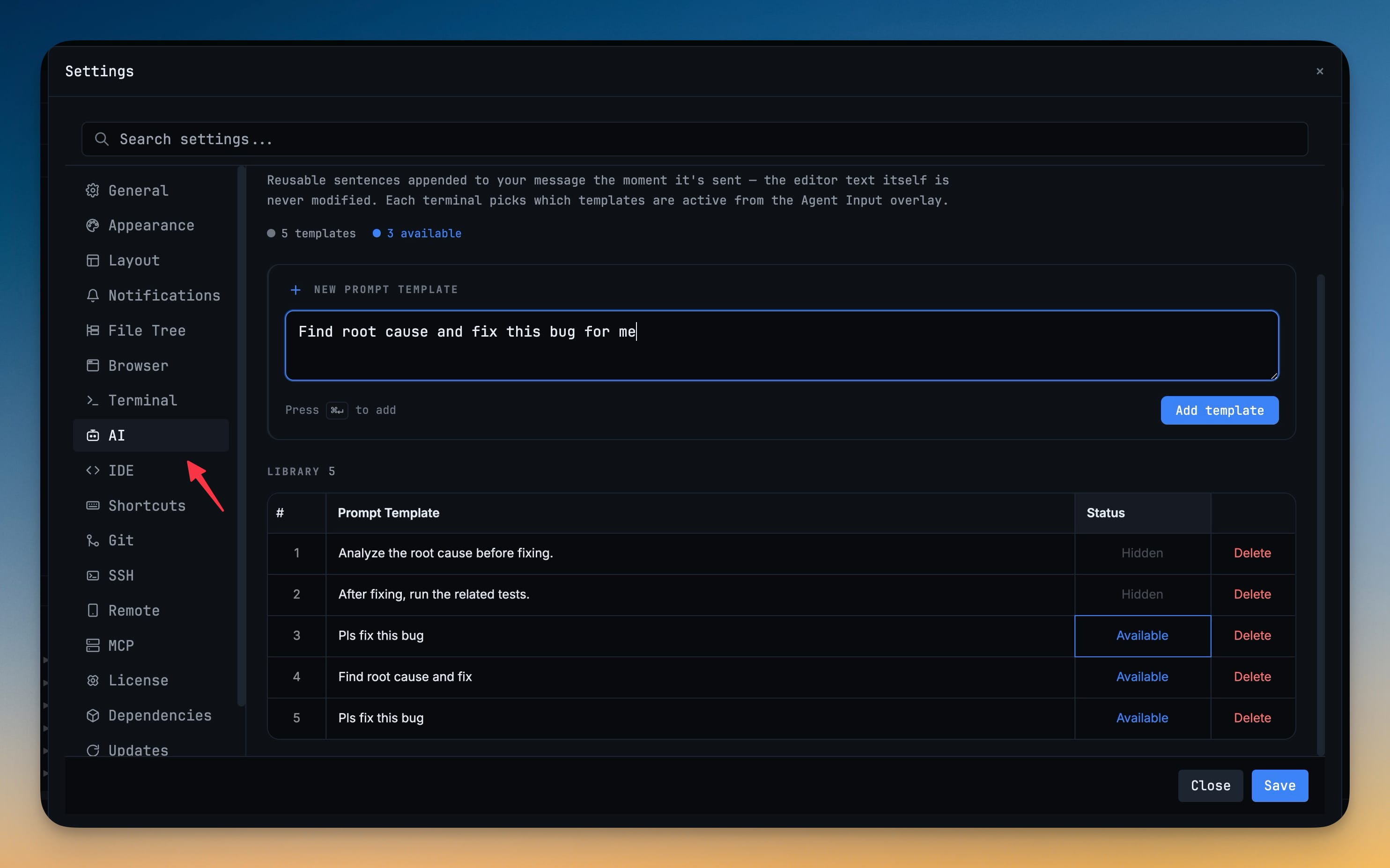Click the search magnifier icon
Viewport: 1390px width, 868px height.
click(102, 139)
